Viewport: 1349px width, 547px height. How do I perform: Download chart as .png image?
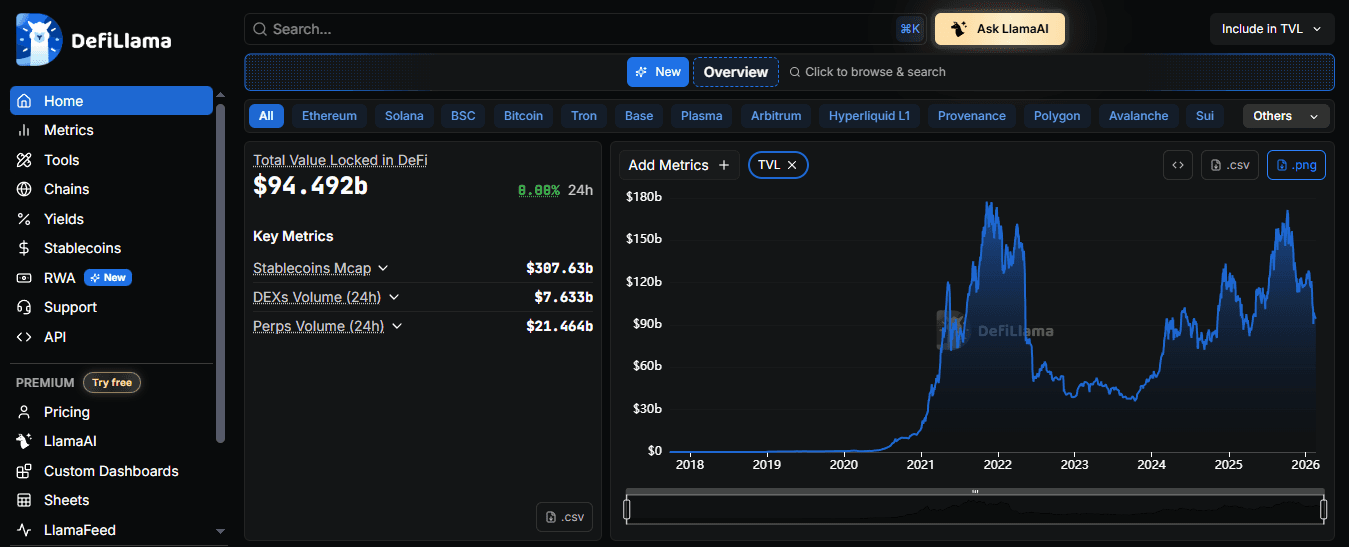[x=1296, y=165]
